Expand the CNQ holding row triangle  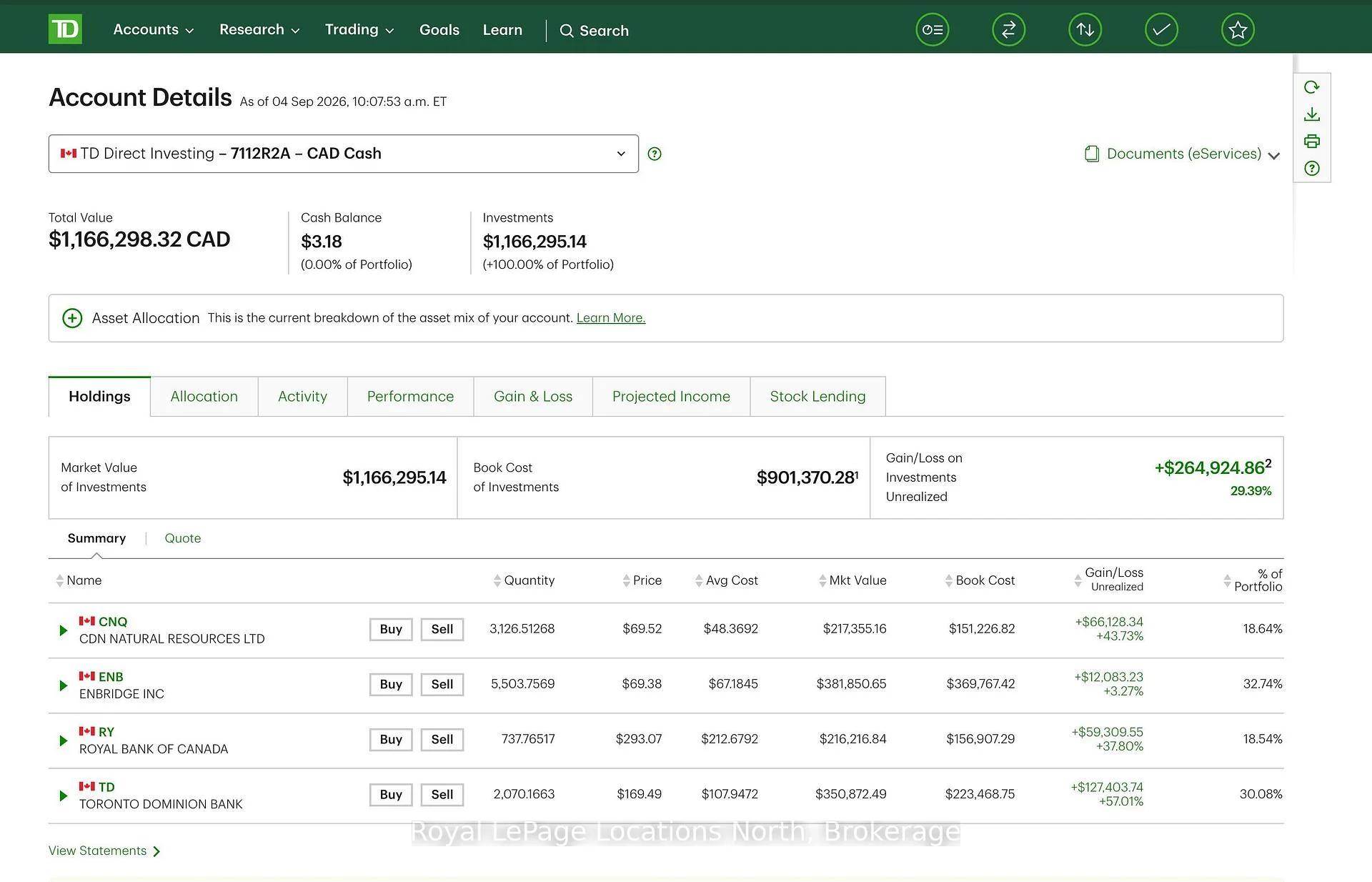[x=63, y=630]
